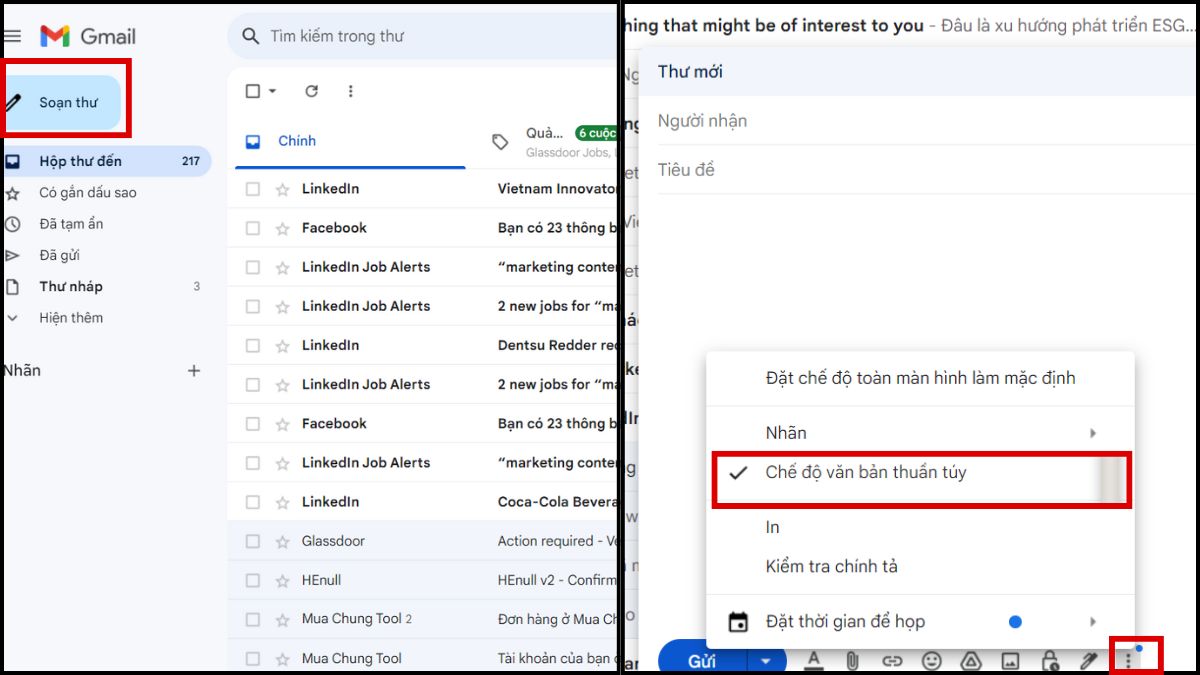Open Mua Chung Tool Đơn hàng email
1200x675 pixels.
tap(422, 619)
